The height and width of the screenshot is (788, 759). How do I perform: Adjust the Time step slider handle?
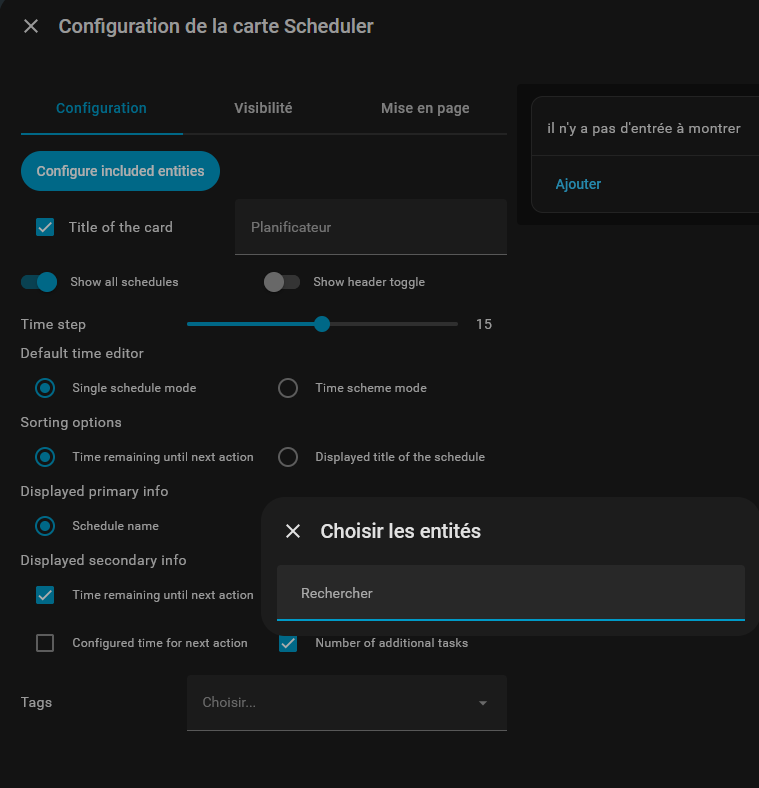tap(322, 324)
